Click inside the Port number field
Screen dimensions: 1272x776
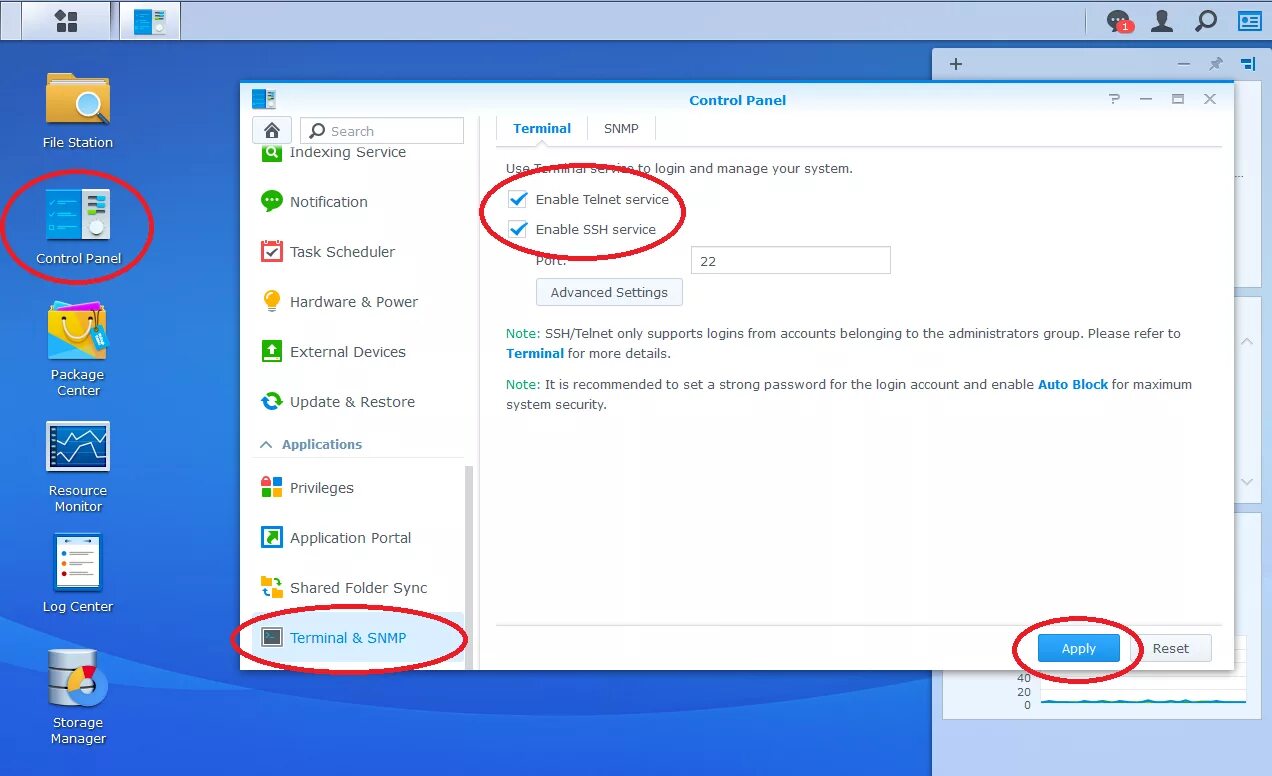tap(790, 260)
